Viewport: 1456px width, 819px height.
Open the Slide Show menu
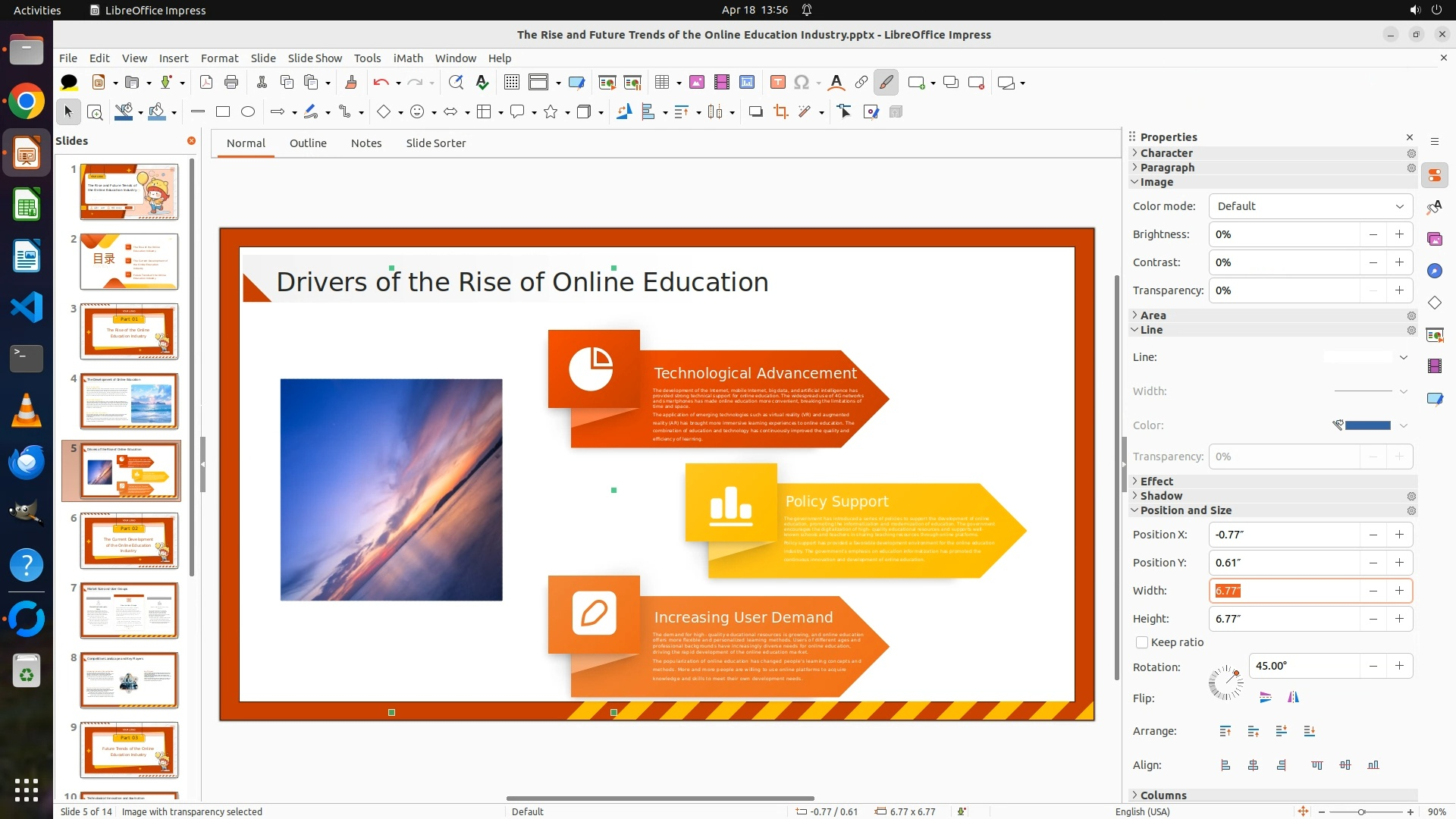tap(314, 58)
